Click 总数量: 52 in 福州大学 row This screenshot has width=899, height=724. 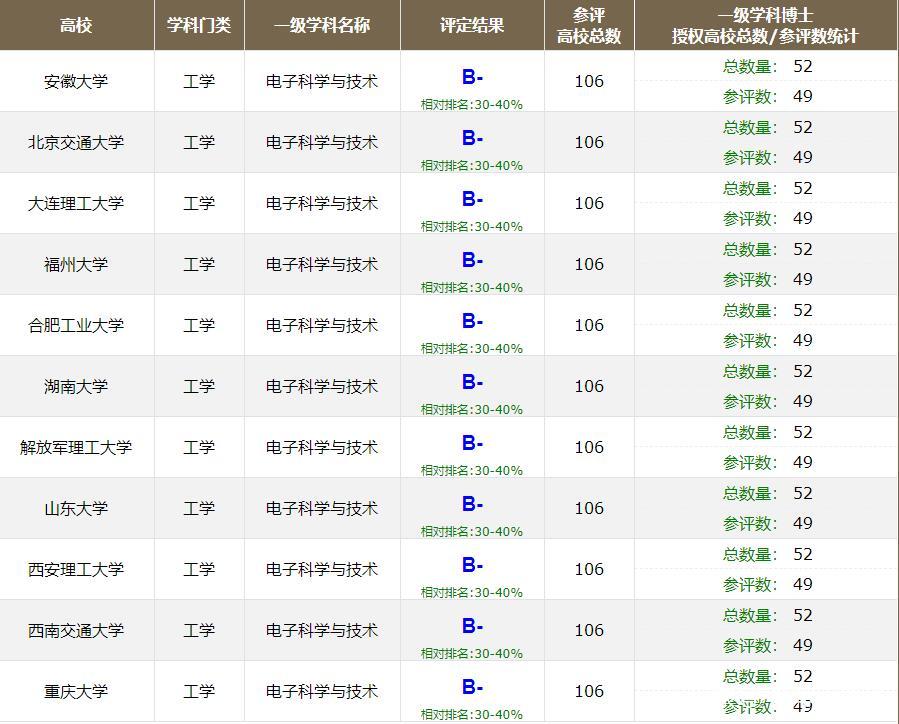point(768,249)
